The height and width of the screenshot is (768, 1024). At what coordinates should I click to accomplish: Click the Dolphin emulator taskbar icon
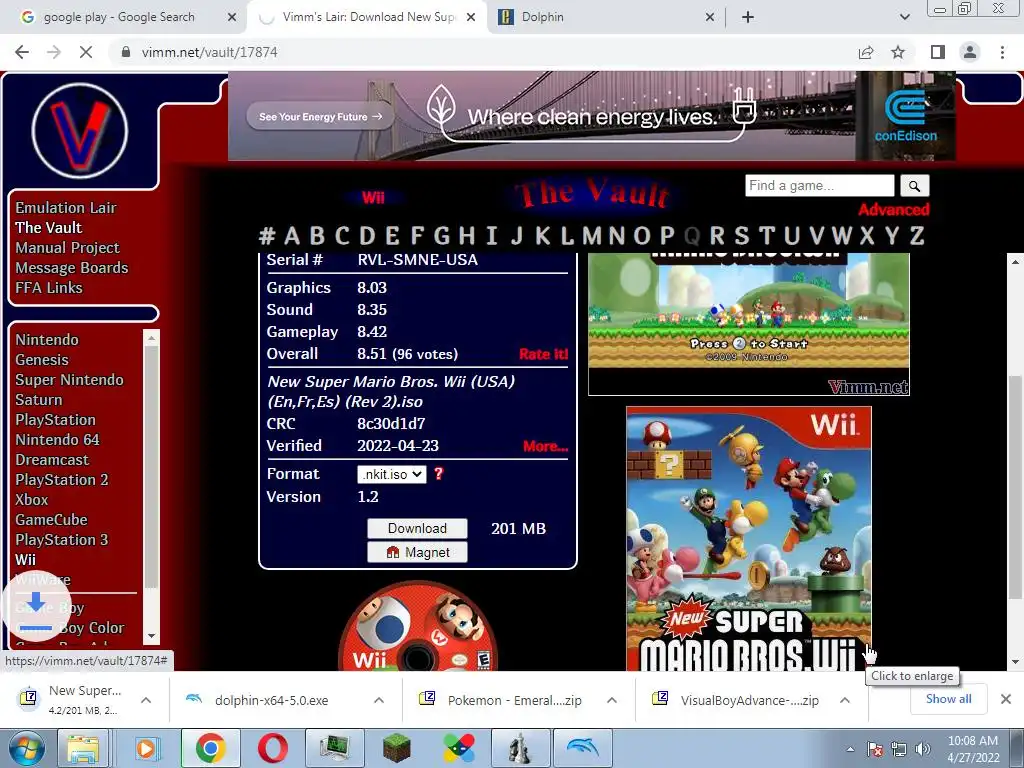pos(582,748)
